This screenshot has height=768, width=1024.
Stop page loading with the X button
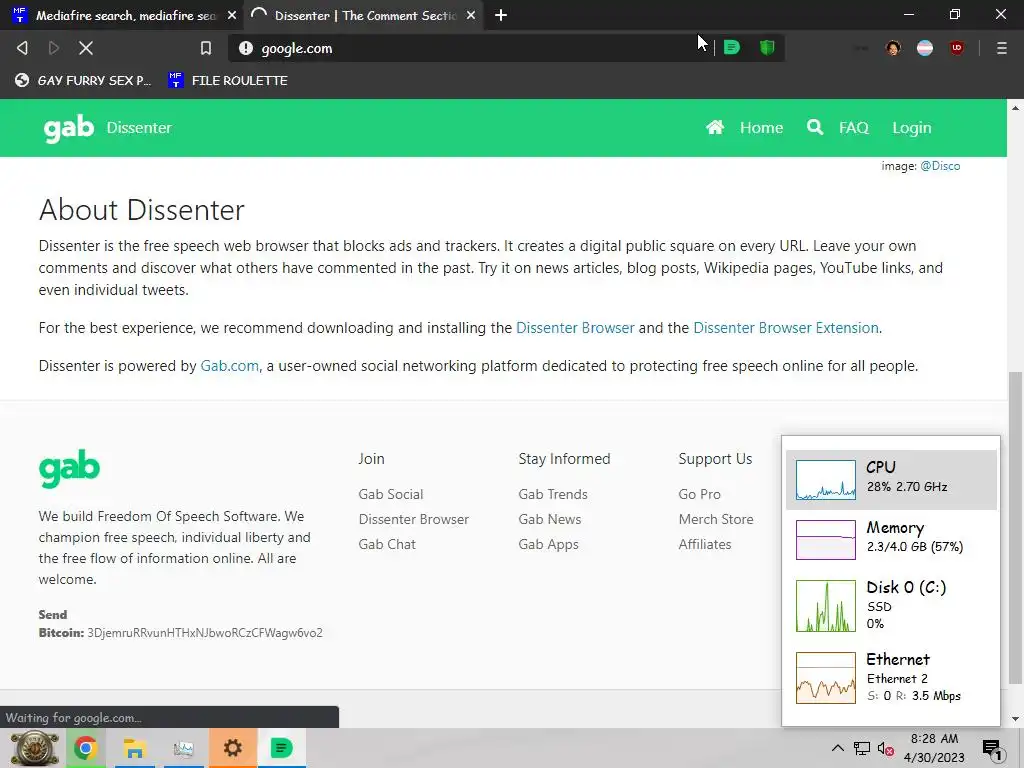[86, 48]
